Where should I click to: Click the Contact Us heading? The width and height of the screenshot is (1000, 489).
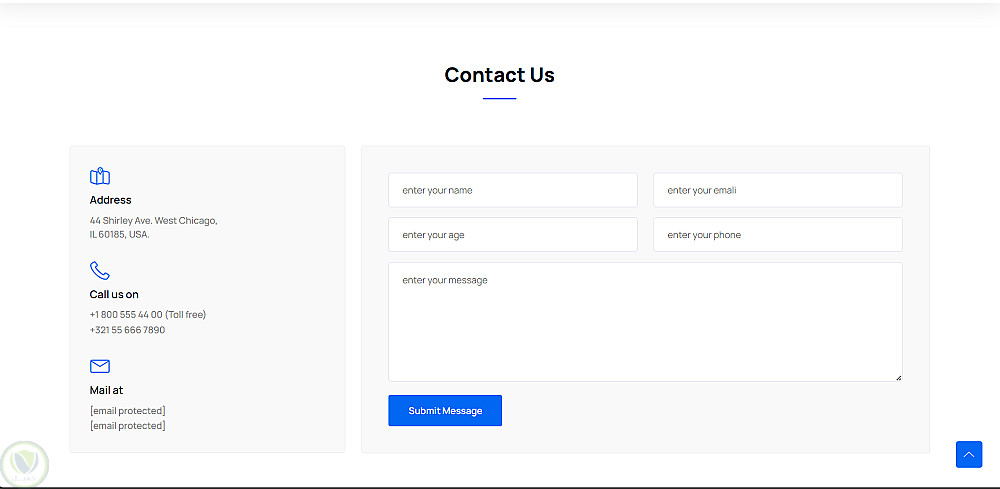coord(499,75)
